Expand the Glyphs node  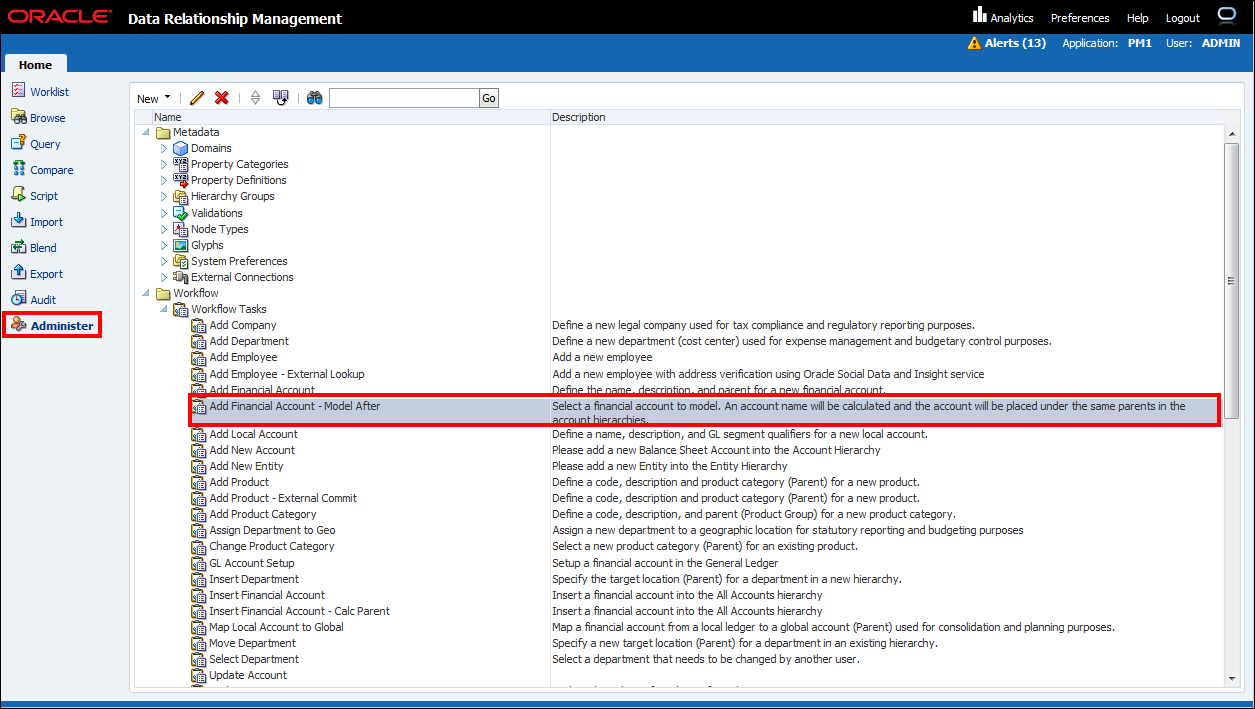pos(165,245)
